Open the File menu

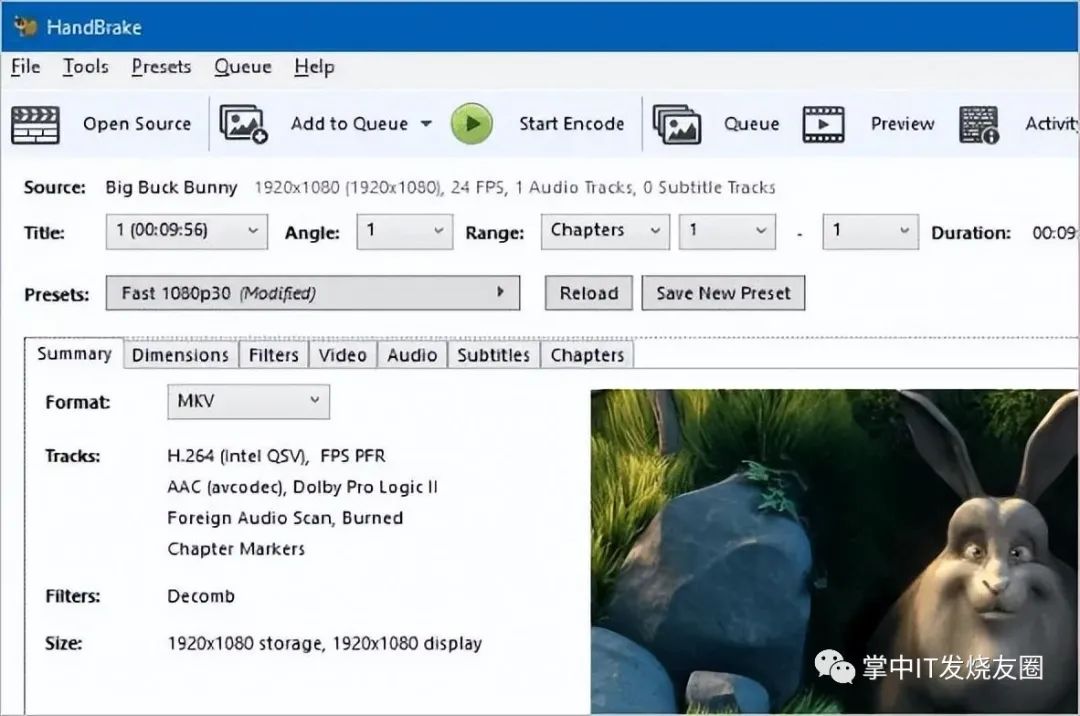click(x=25, y=67)
